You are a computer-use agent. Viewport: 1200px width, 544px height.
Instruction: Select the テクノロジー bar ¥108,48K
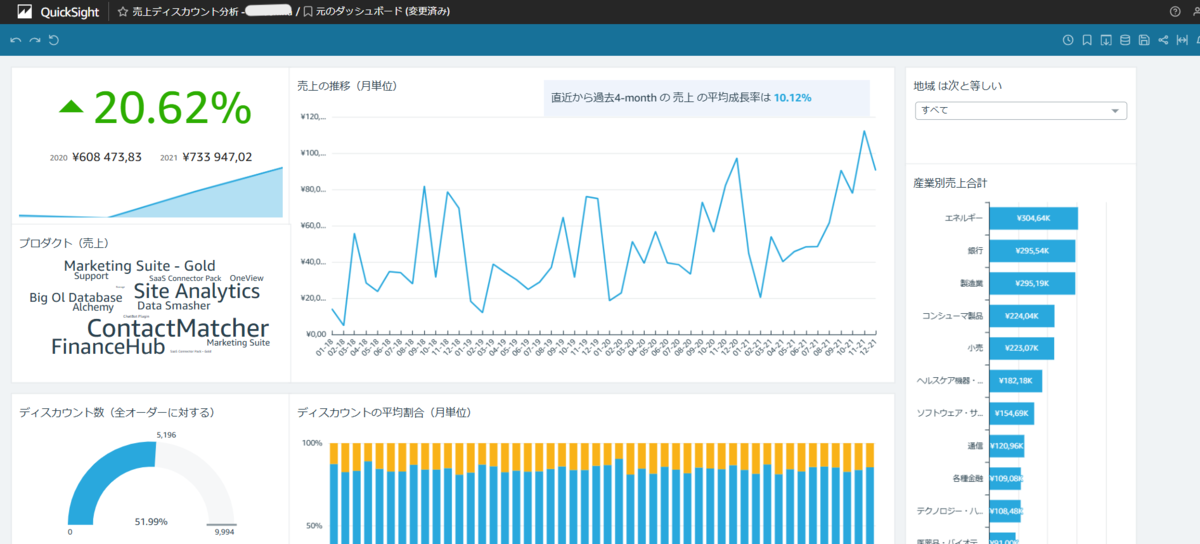pyautogui.click(x=1006, y=511)
